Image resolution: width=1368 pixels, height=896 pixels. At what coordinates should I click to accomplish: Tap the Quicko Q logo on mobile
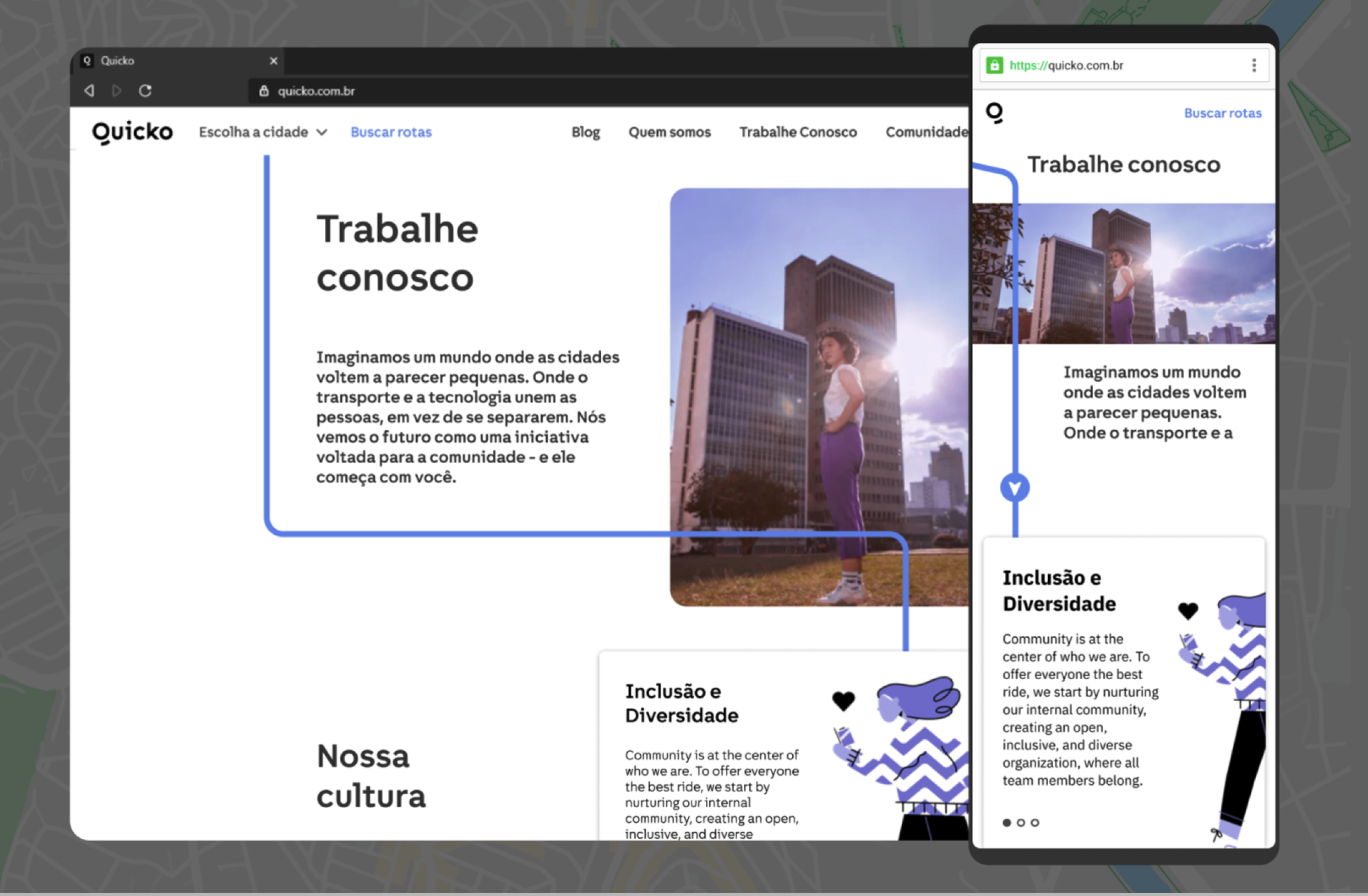pos(995,113)
